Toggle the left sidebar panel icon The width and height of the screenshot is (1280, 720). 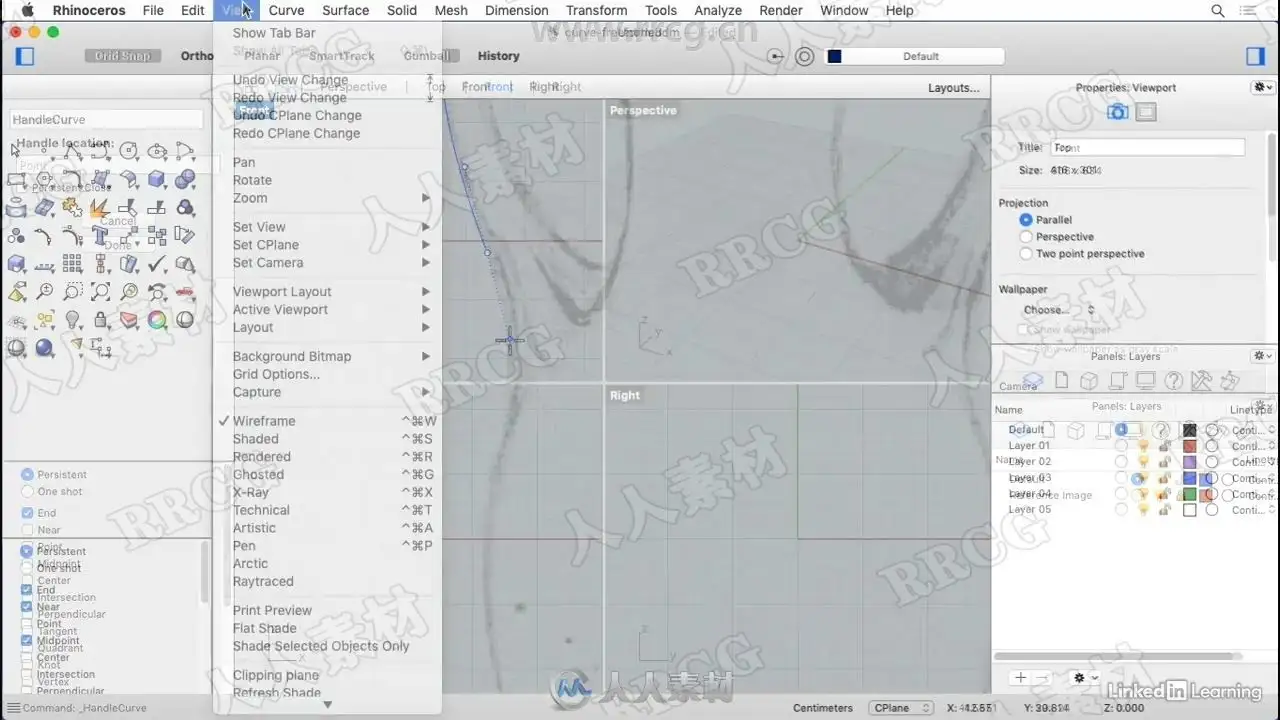pos(25,56)
